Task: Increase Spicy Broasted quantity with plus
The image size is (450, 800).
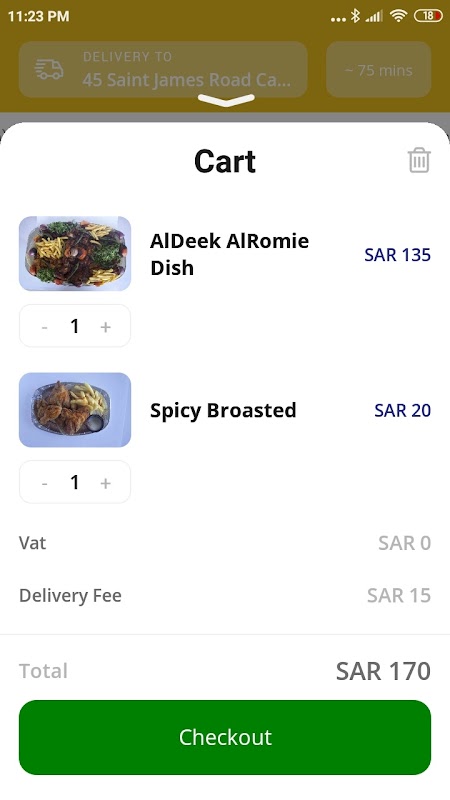Action: (x=106, y=483)
